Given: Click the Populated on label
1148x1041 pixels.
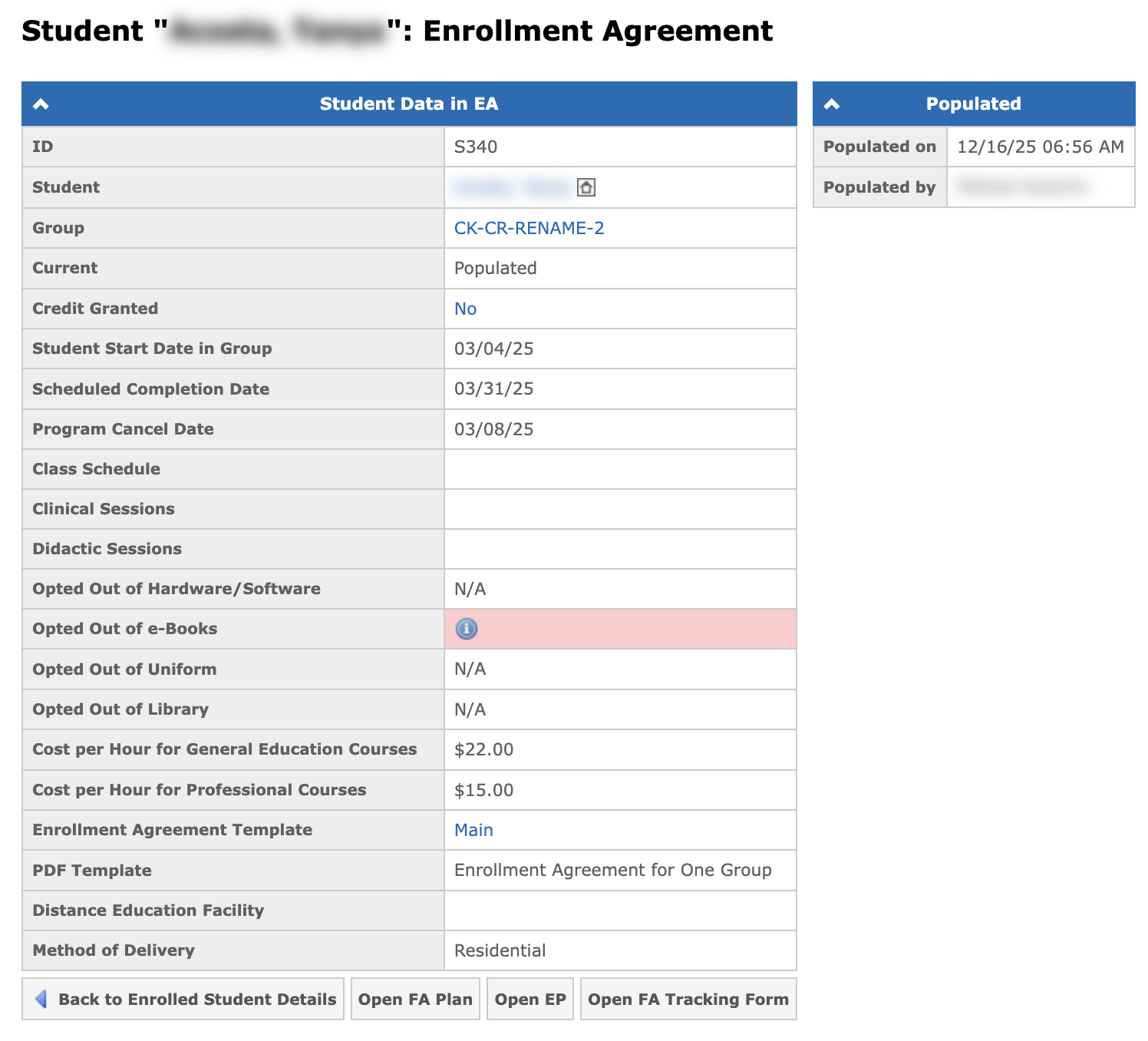Looking at the screenshot, I should (x=879, y=147).
